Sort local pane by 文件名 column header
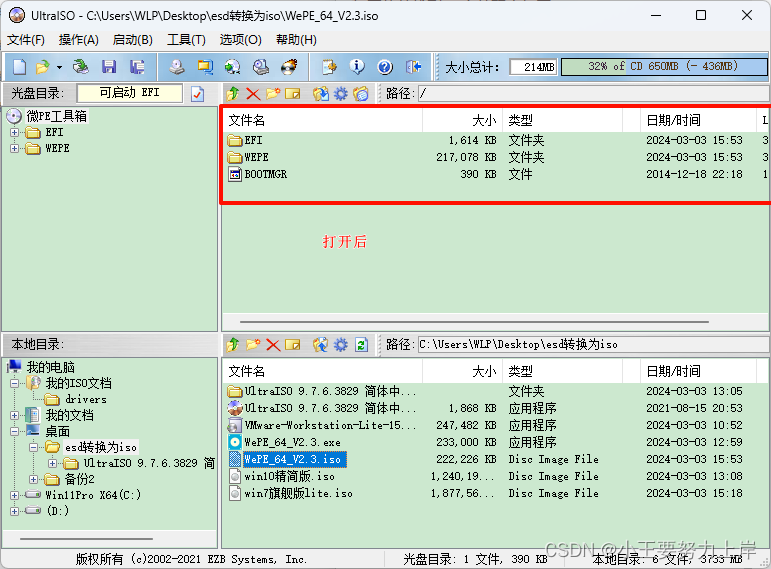 (x=323, y=371)
